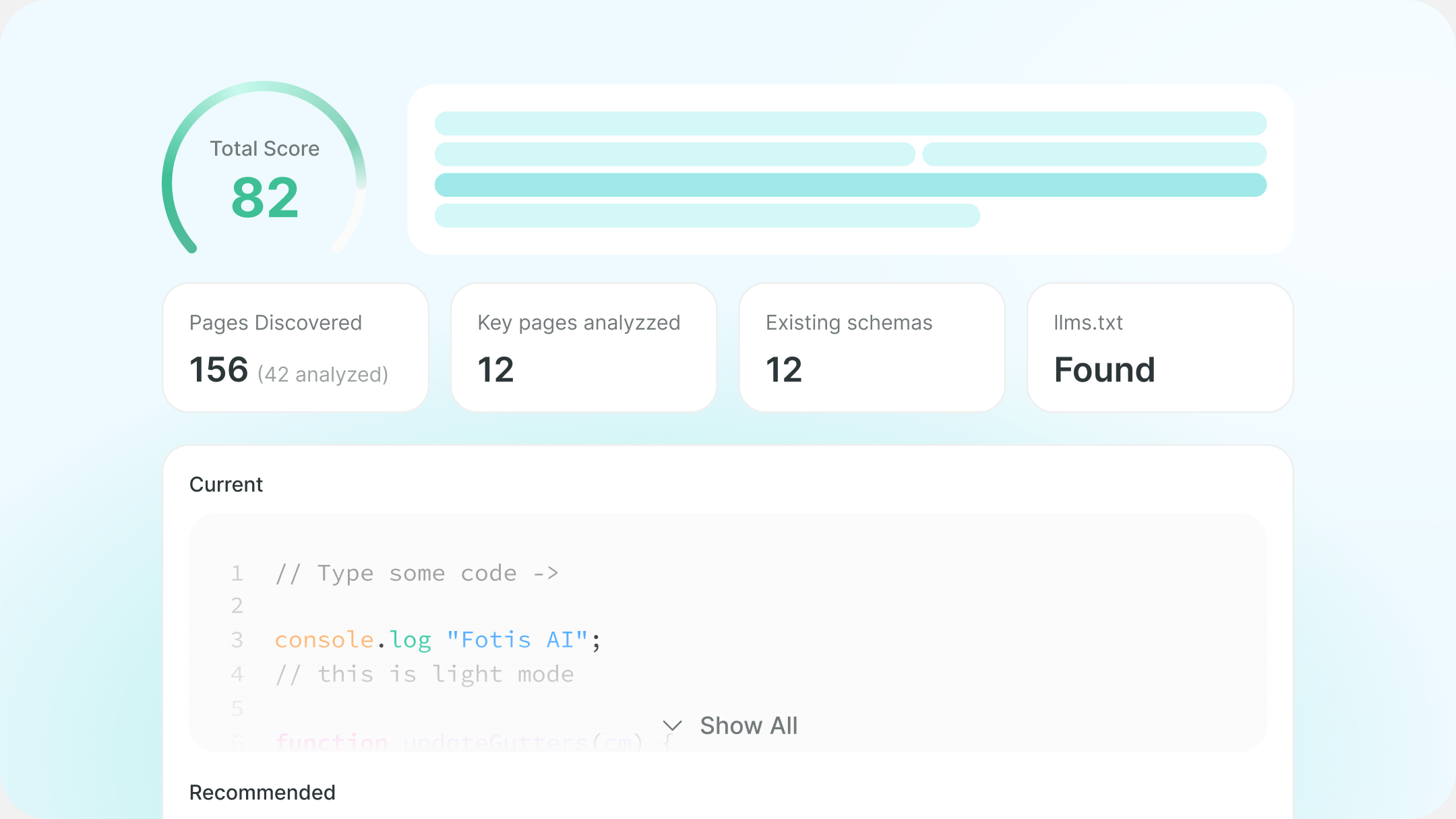Click the llms.txt Found card
Viewport: 1456px width, 819px height.
tap(1160, 348)
